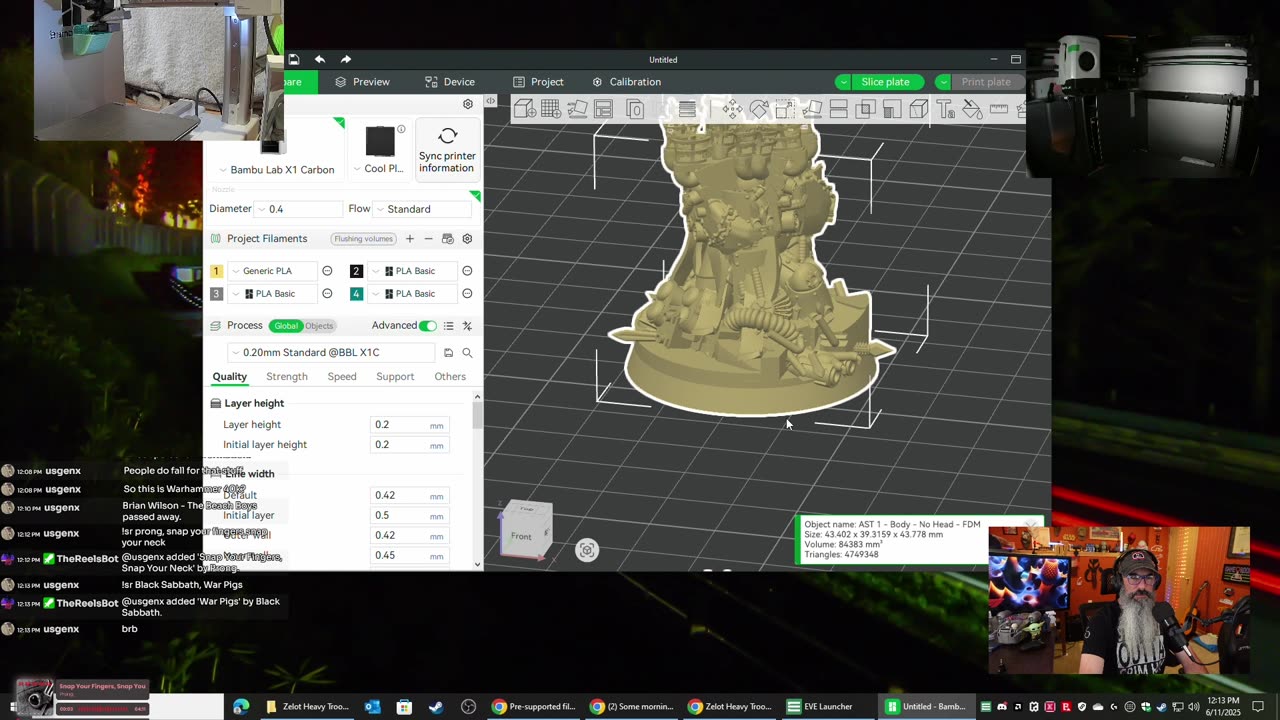
Task: Click compare presets icon beside Advanced
Action: click(x=467, y=326)
